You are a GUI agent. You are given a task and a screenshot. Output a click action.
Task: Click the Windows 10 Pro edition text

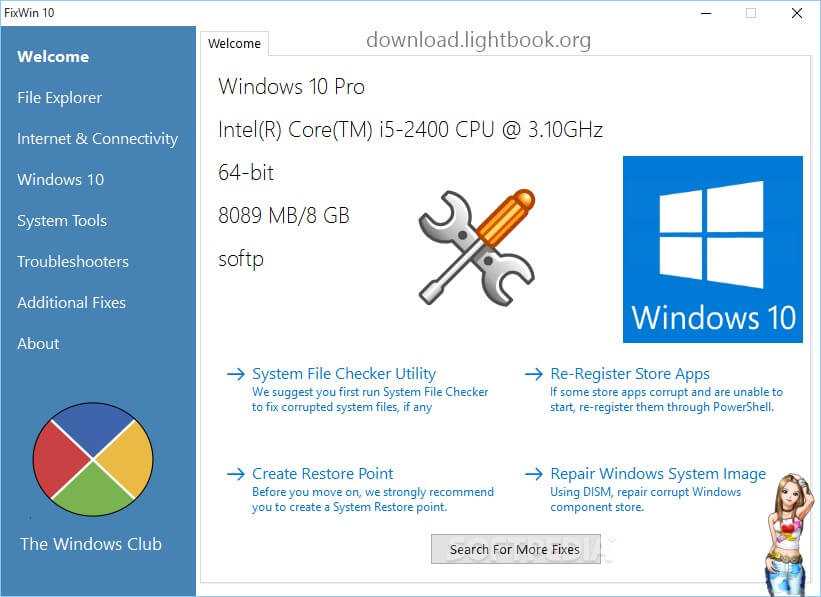click(292, 86)
